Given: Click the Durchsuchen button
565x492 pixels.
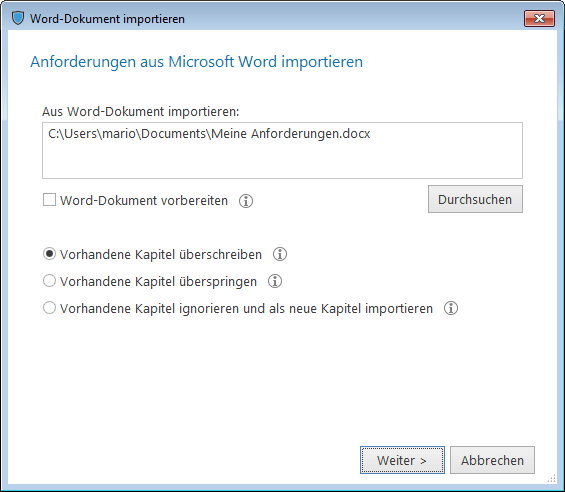Looking at the screenshot, I should coord(475,199).
